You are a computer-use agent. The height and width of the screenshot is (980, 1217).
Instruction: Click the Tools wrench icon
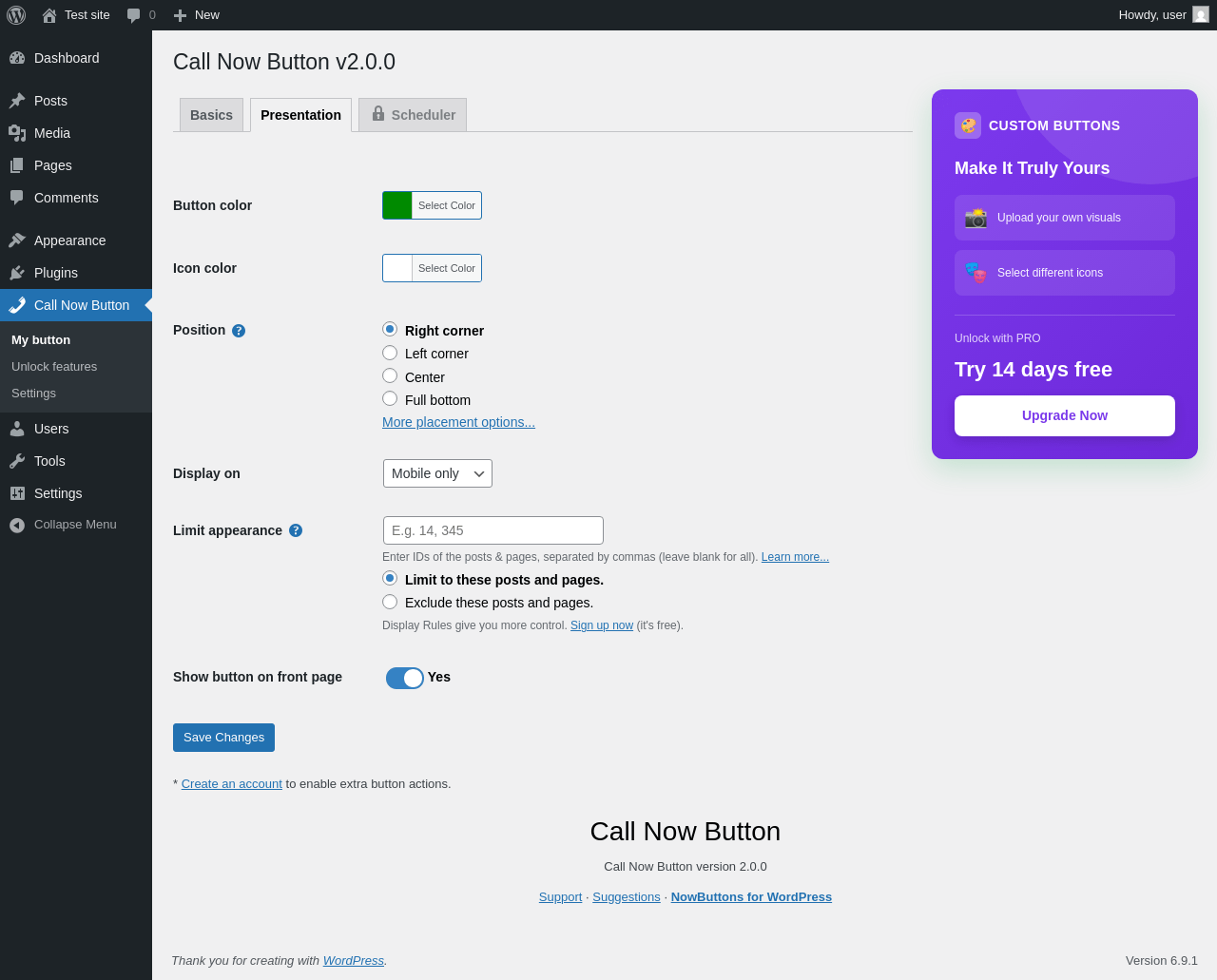coord(17,461)
